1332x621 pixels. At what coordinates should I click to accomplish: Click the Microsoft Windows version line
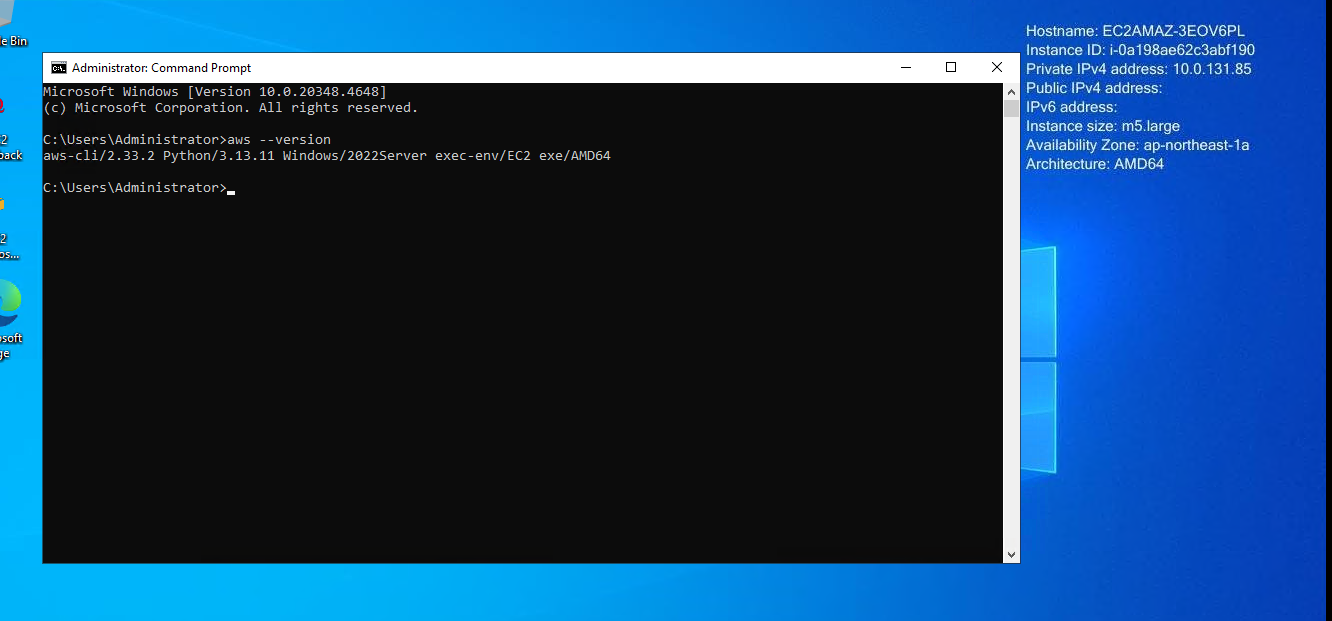(x=215, y=91)
